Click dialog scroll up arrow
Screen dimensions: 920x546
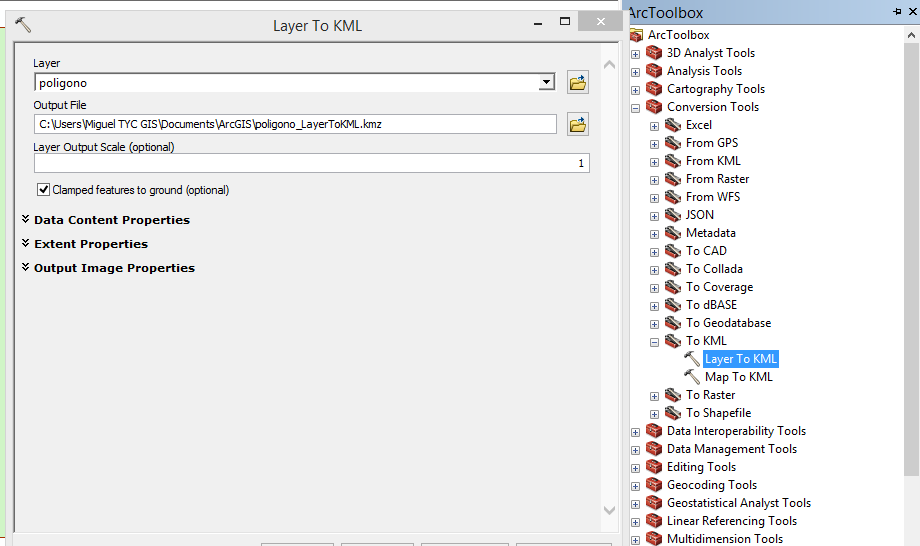pyautogui.click(x=610, y=65)
